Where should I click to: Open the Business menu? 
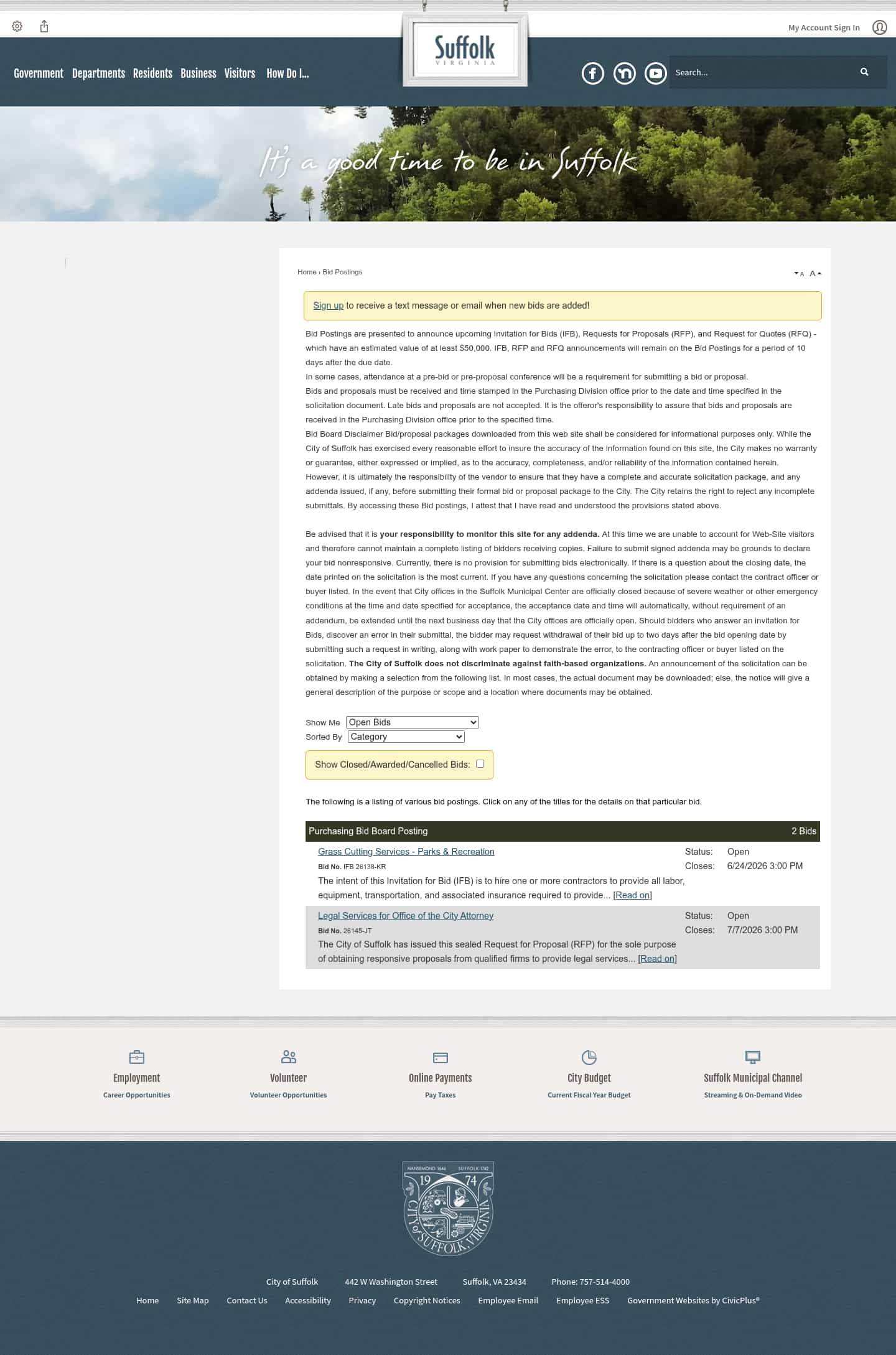point(198,73)
